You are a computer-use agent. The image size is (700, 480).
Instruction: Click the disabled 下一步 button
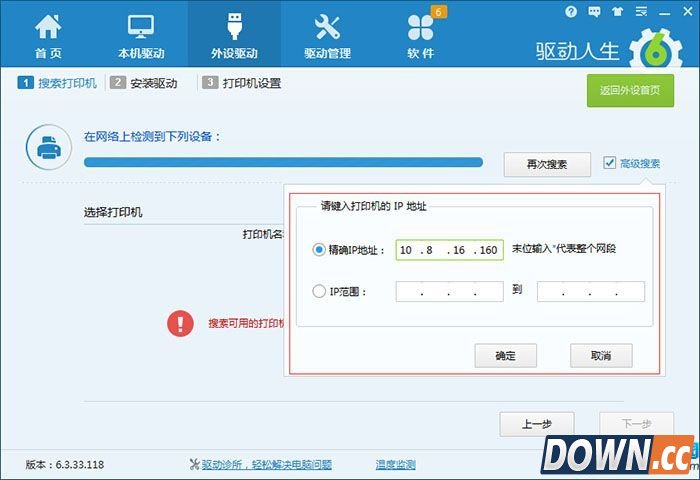(637, 424)
